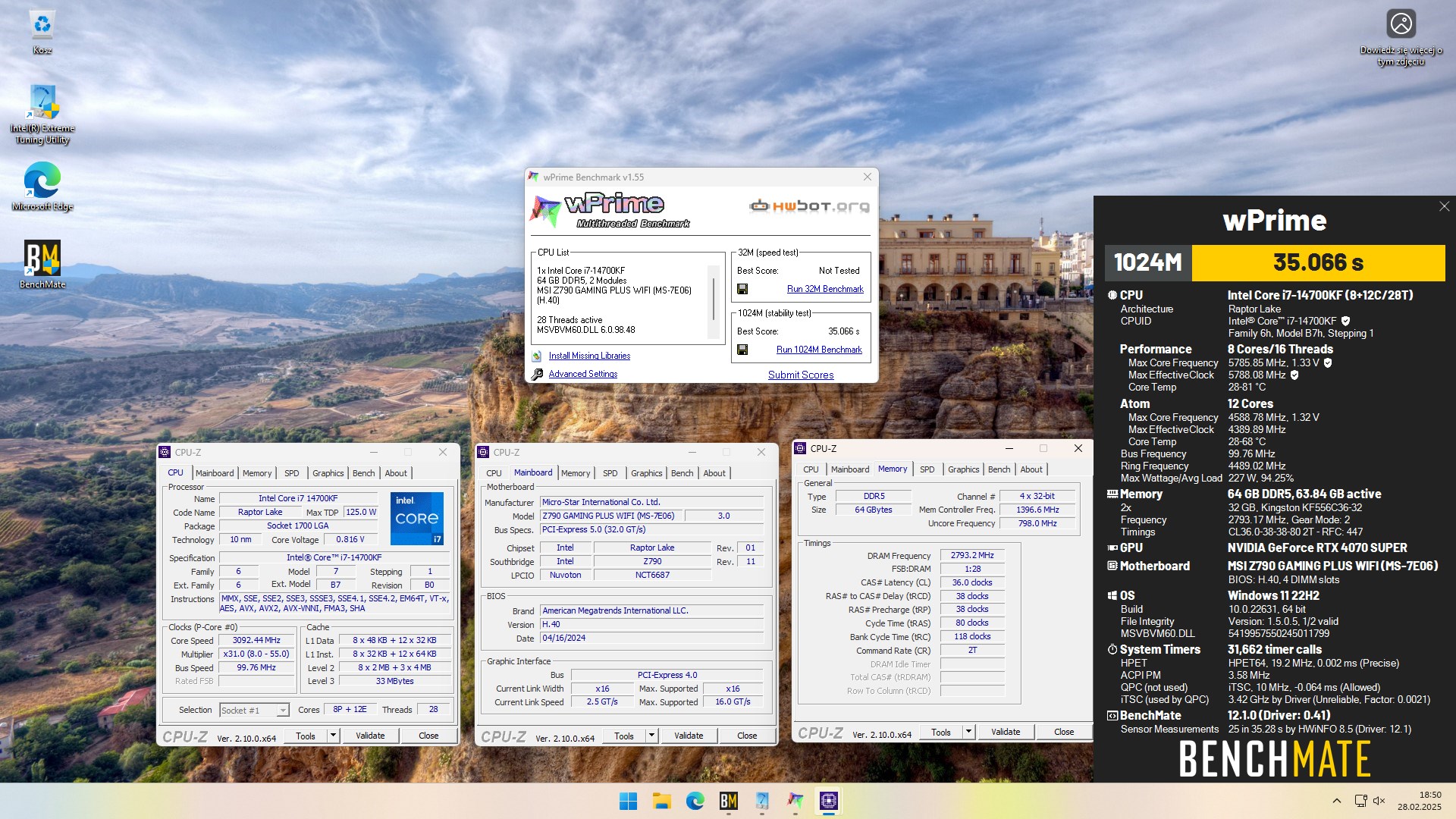Click the network tray icon
This screenshot has height=819, width=1456.
point(1360,801)
